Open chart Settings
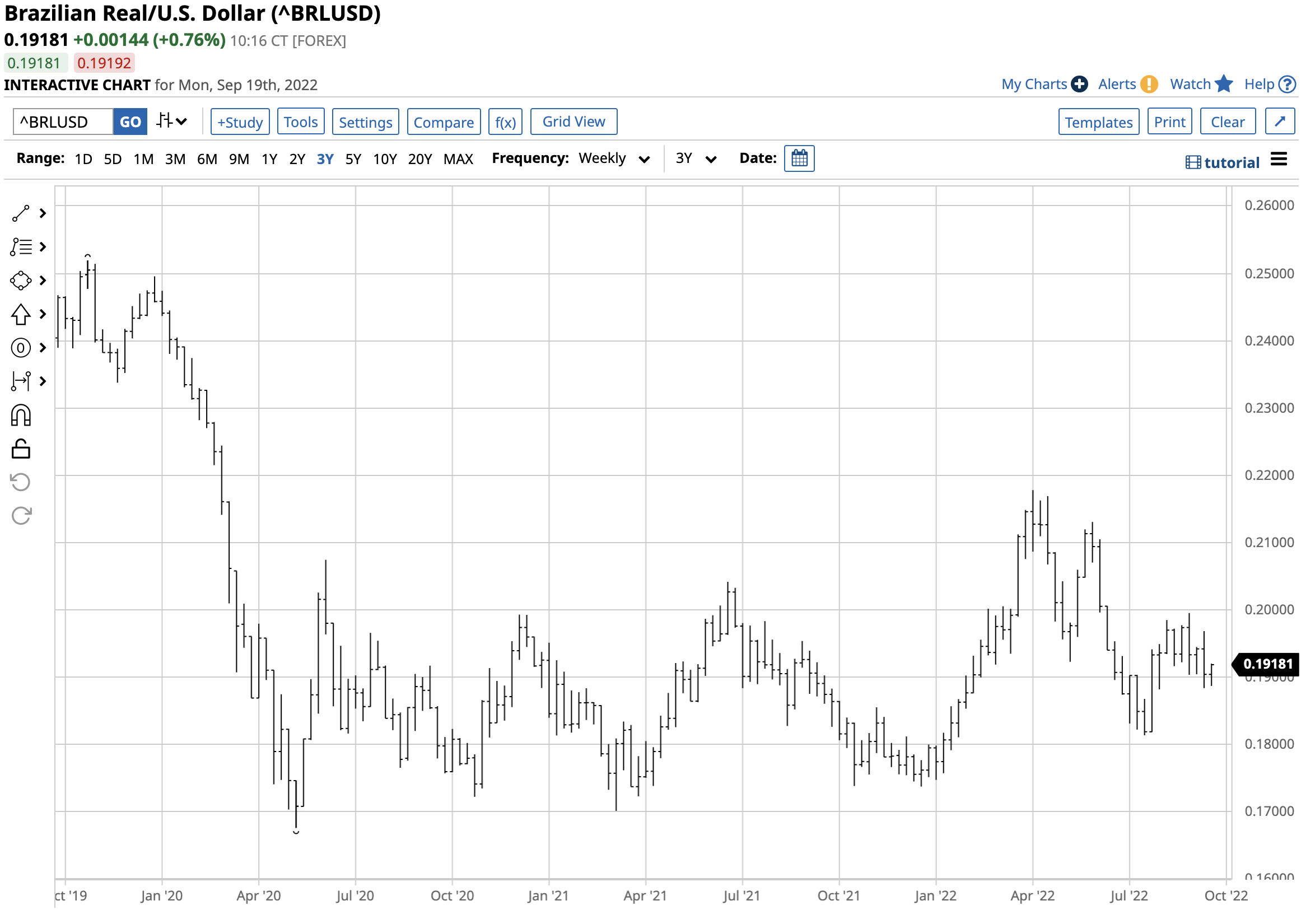This screenshot has height=924, width=1315. click(366, 123)
